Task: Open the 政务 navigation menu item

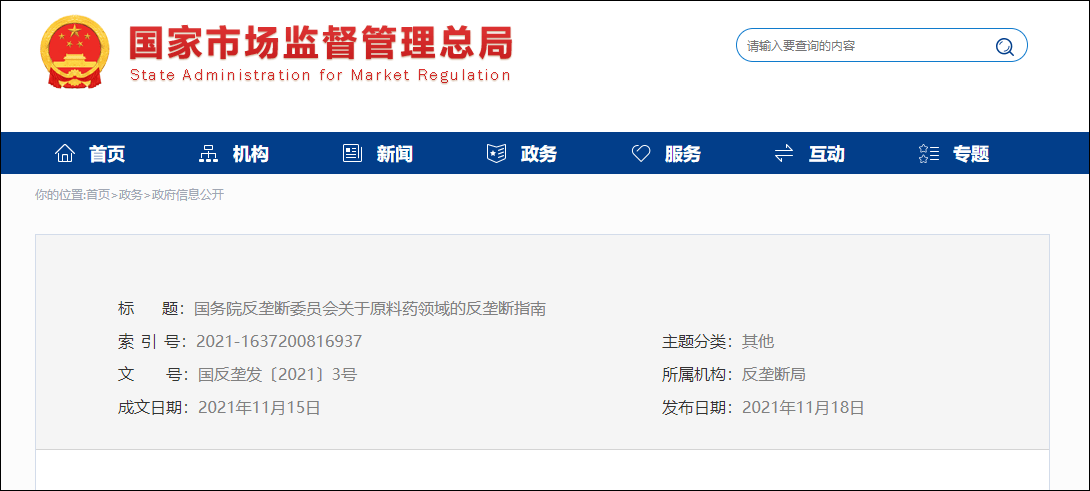Action: coord(539,154)
